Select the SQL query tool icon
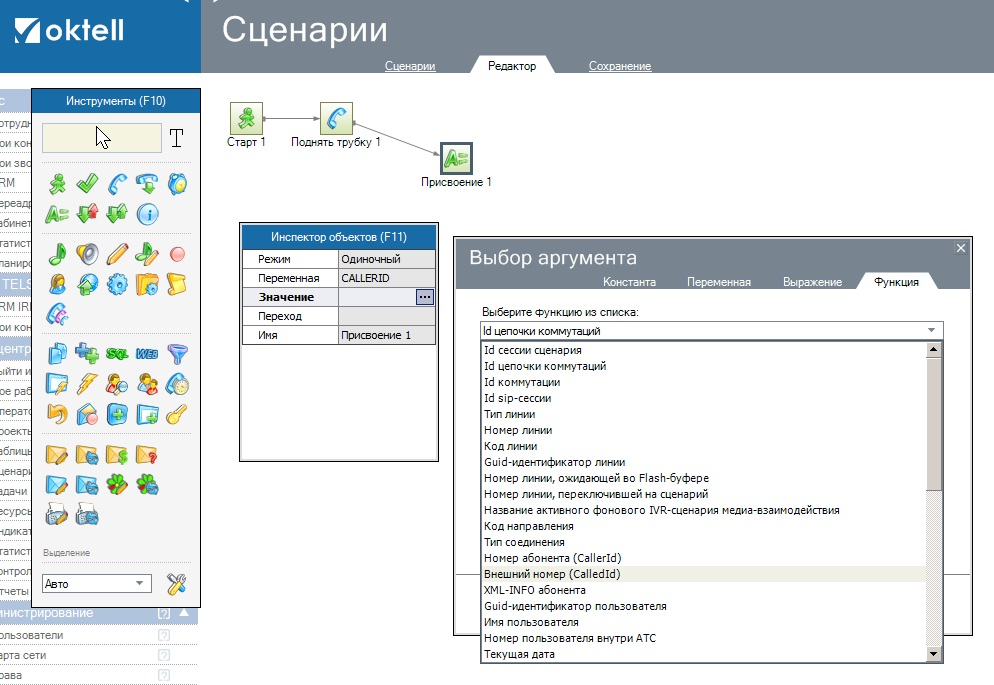The image size is (994, 685). tap(117, 353)
